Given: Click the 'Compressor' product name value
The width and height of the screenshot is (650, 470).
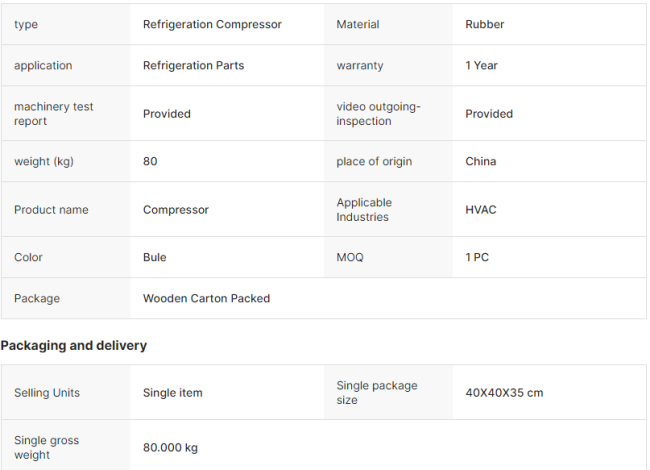Looking at the screenshot, I should point(176,210).
